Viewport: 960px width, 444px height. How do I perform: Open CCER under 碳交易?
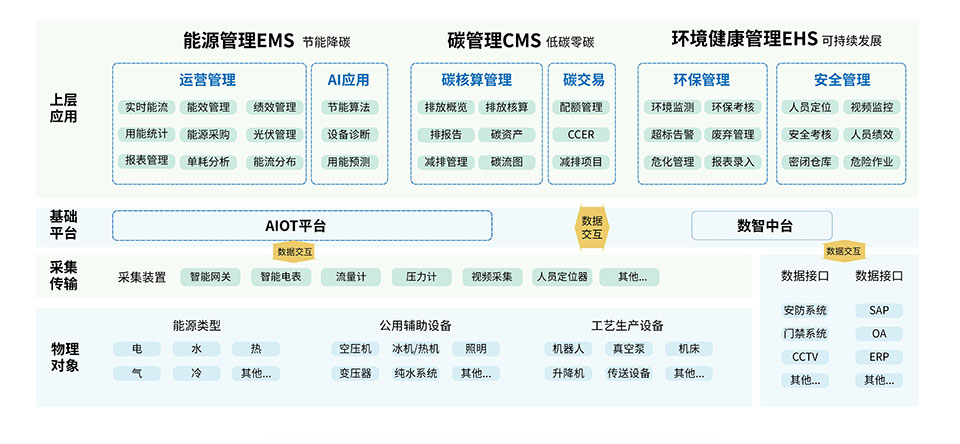tap(581, 134)
